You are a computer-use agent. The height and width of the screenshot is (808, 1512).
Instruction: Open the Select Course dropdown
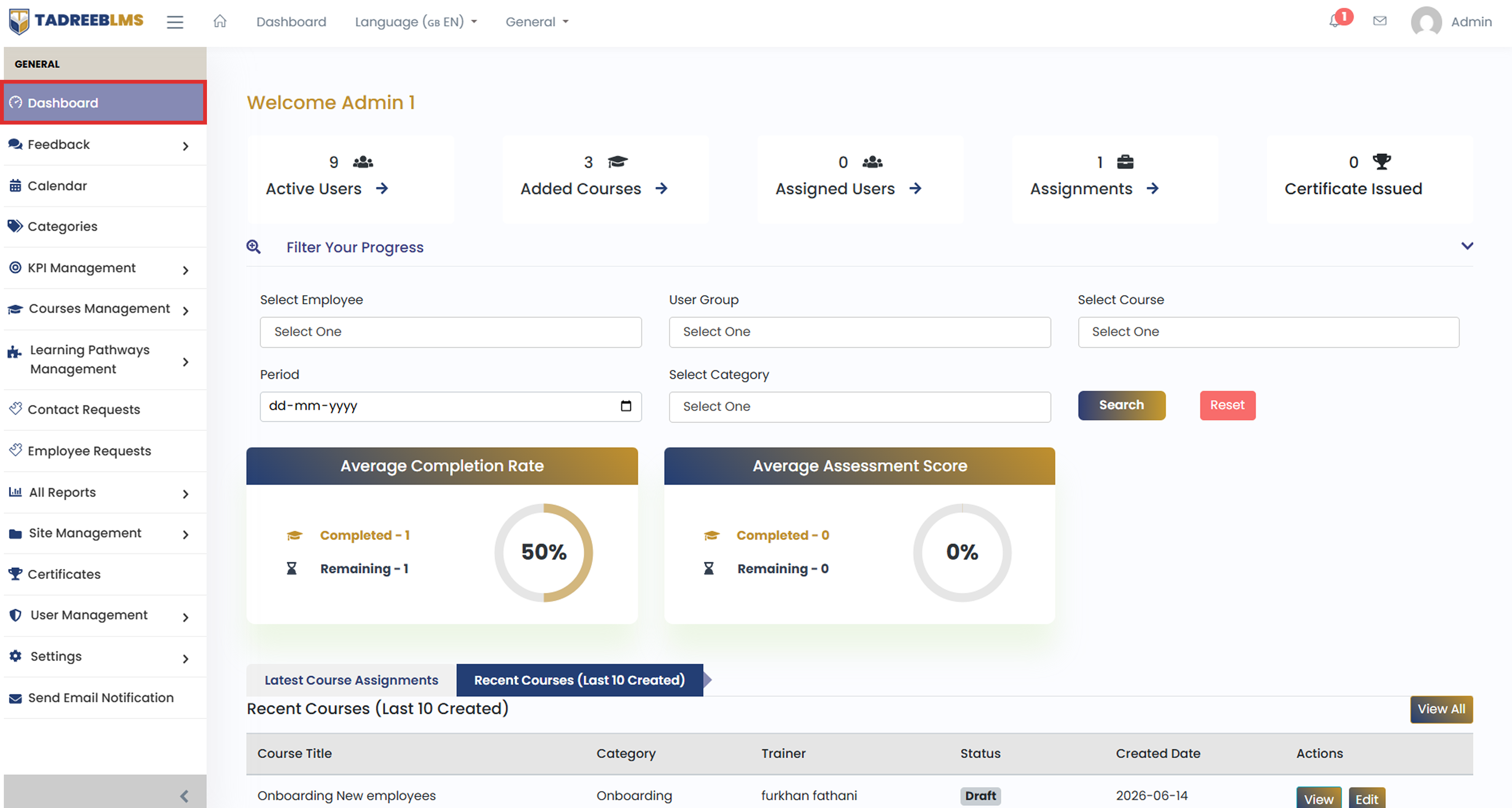point(1268,332)
